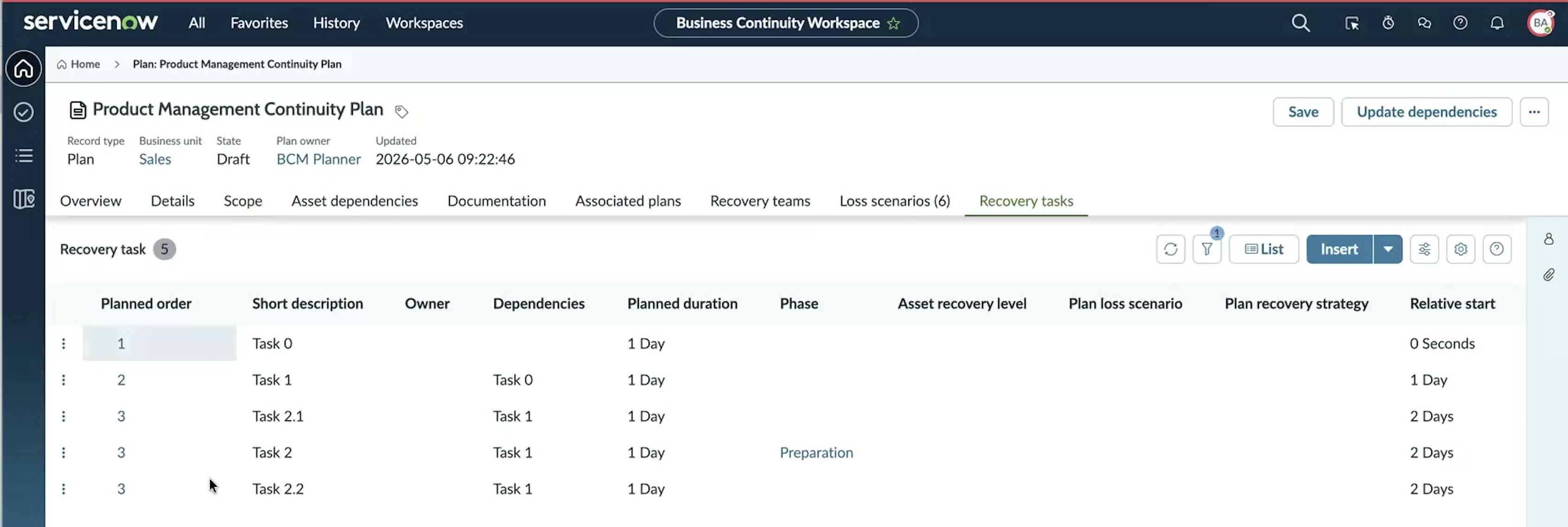Viewport: 1568px width, 527px height.
Task: Click the Dependencies column header
Action: (538, 303)
